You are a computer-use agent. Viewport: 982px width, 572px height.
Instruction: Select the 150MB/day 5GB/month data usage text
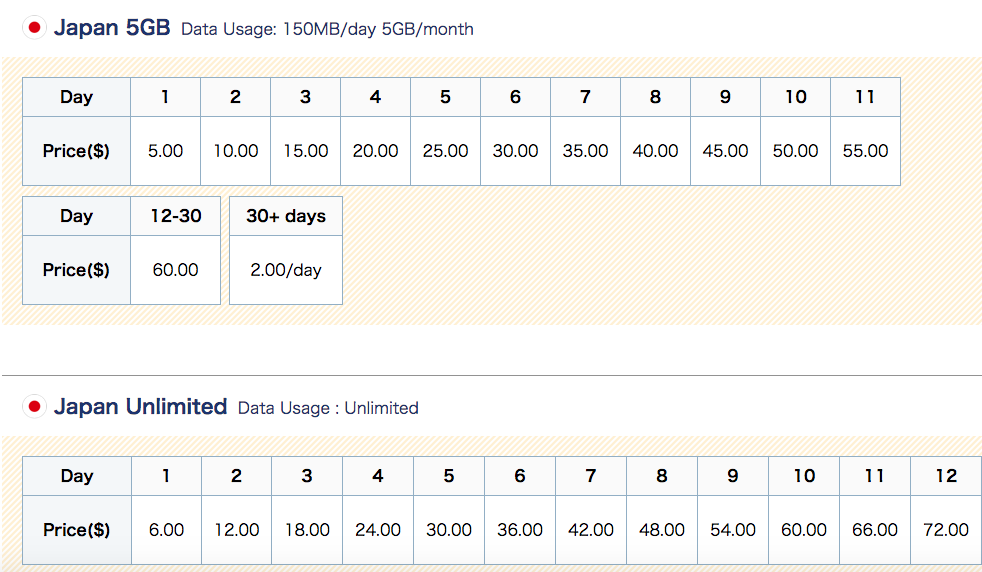click(378, 29)
